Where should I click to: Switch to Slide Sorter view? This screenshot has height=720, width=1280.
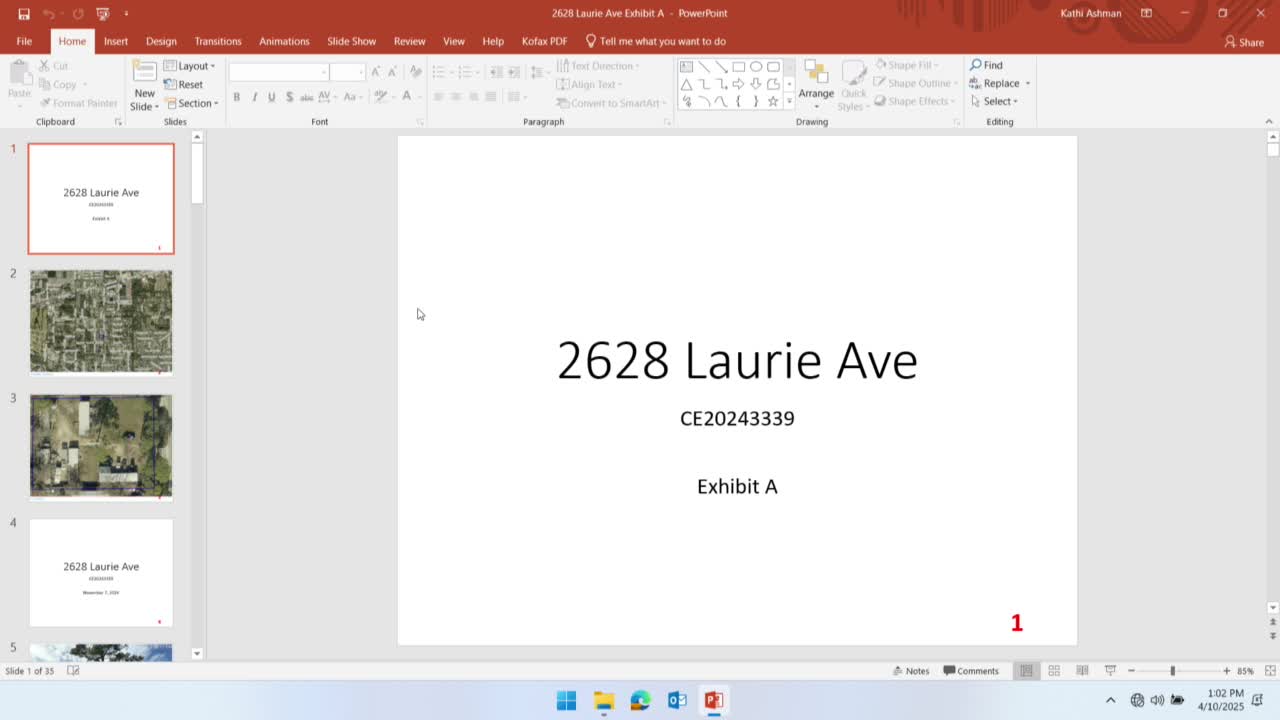[x=1054, y=671]
